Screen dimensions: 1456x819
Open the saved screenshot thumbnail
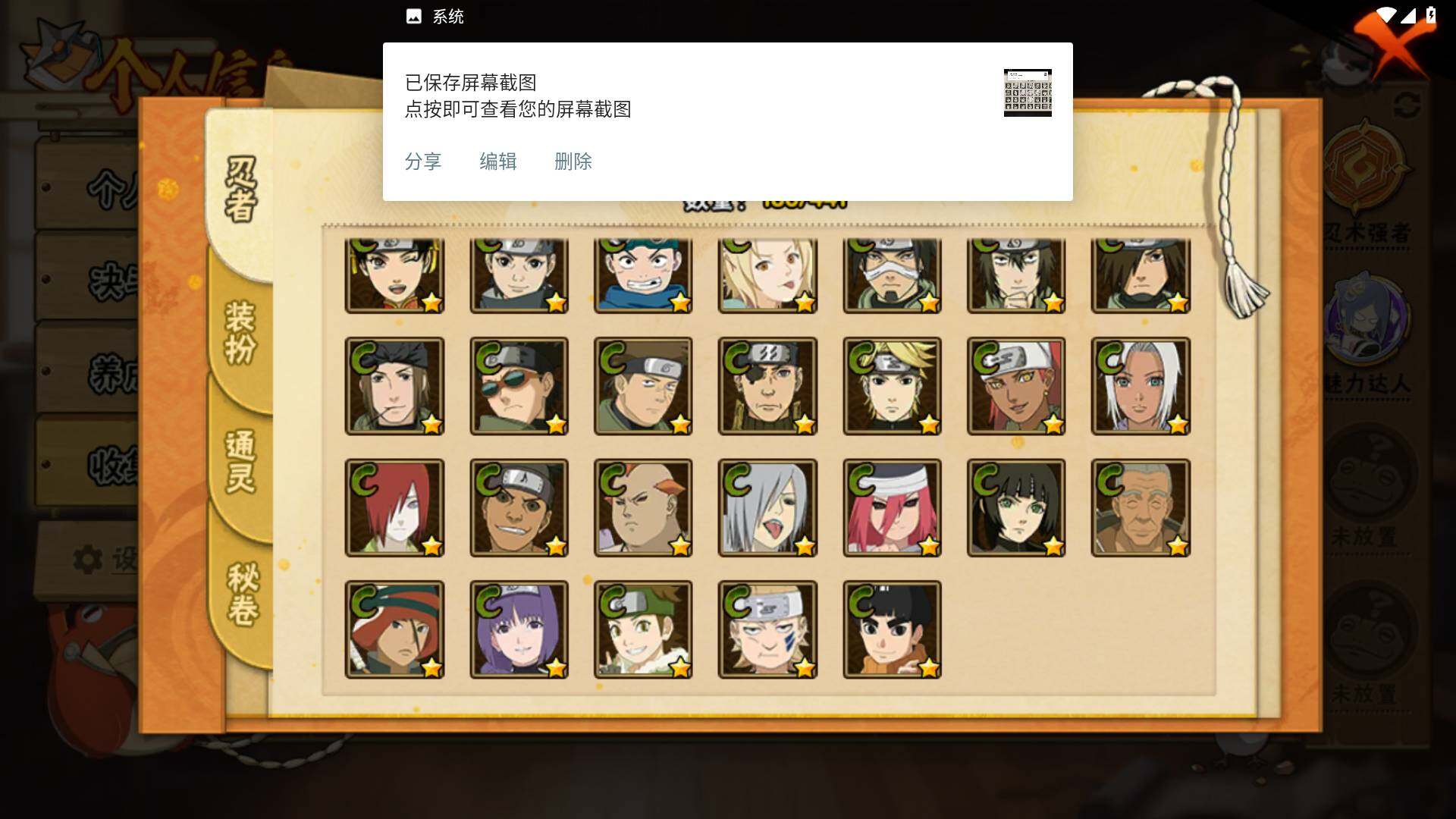coord(1028,93)
